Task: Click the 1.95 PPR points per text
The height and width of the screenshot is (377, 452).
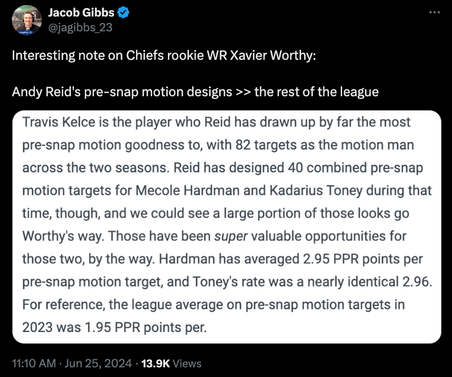Action: pos(146,327)
